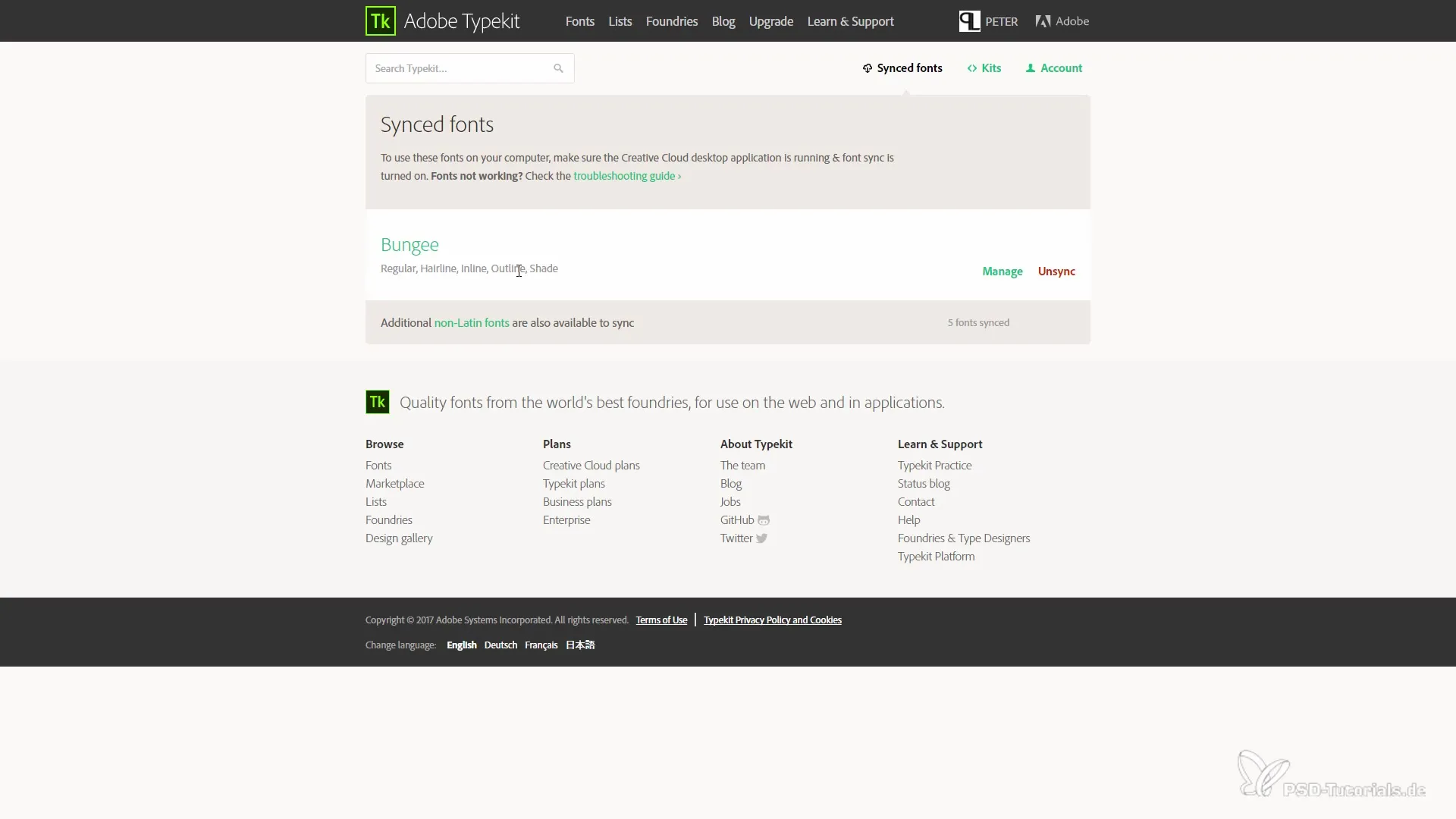This screenshot has width=1456, height=819.
Task: Click the PETER profile avatar icon
Action: click(969, 21)
